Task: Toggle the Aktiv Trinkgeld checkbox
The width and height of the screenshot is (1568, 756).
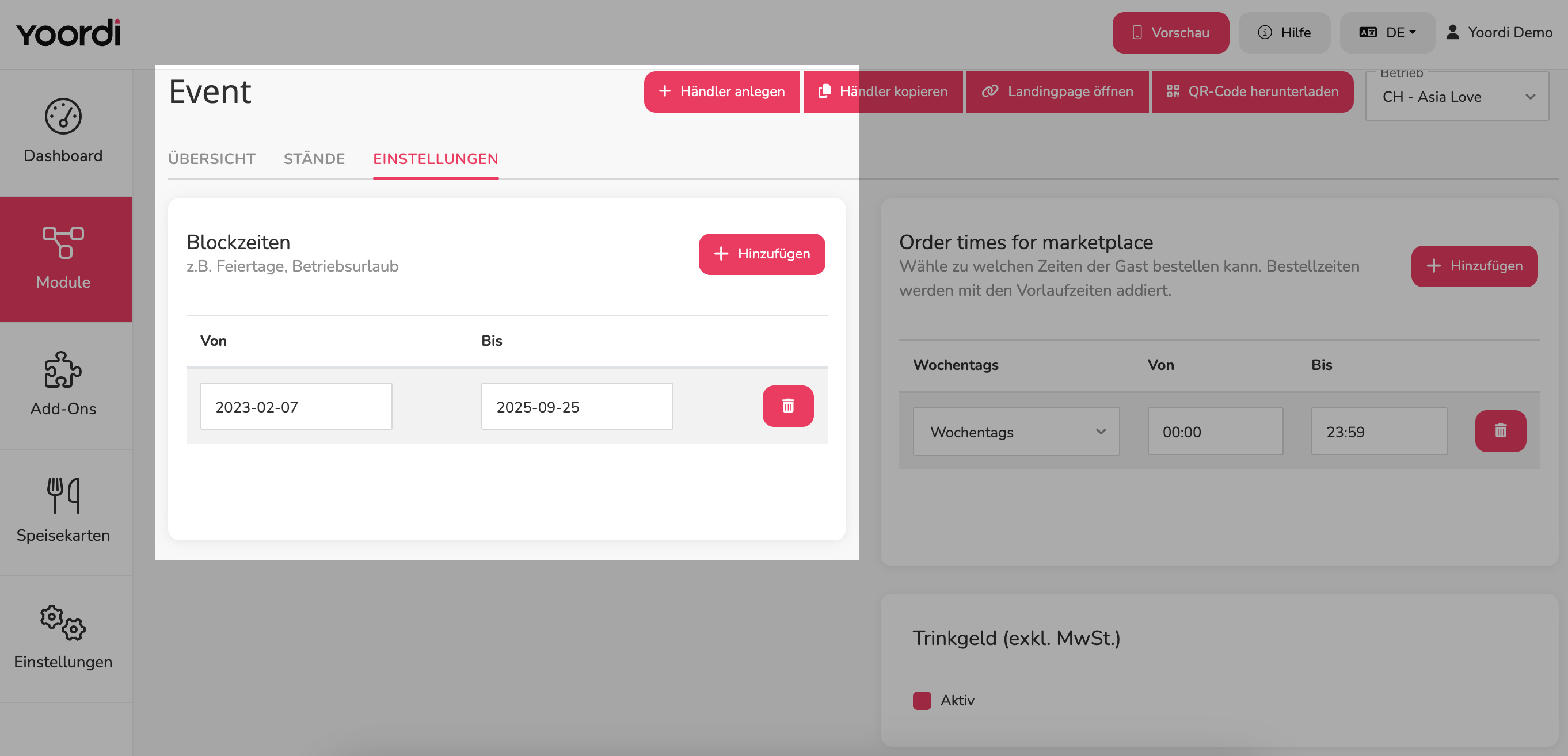Action: click(x=922, y=700)
